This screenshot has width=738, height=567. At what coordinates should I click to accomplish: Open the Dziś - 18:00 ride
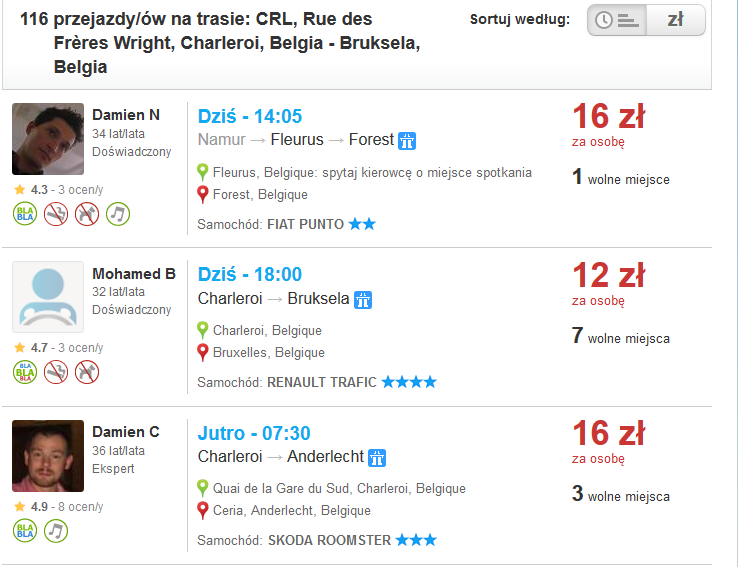tap(250, 274)
